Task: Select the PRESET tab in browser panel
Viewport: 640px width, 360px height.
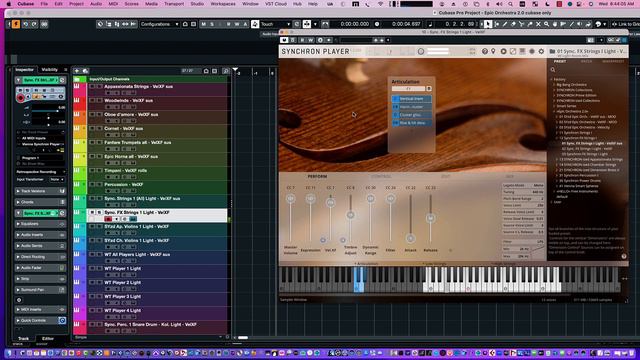Action: click(x=560, y=62)
